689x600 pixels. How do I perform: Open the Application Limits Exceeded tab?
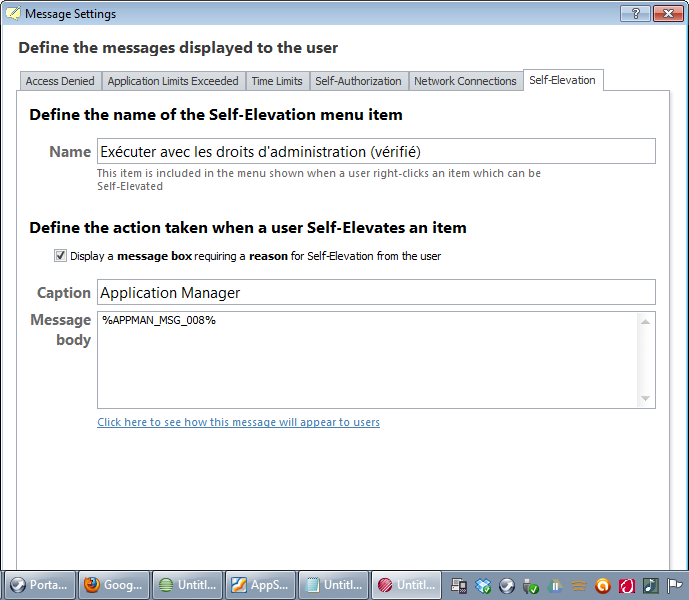(x=173, y=81)
